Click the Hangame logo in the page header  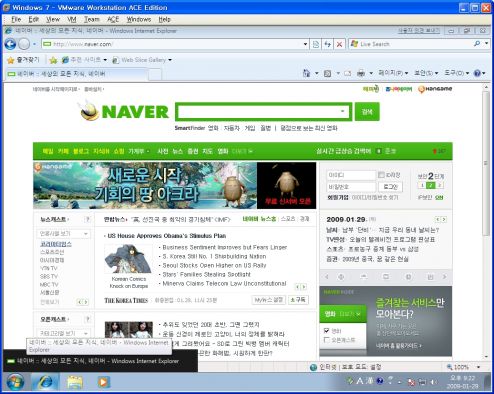pos(435,89)
